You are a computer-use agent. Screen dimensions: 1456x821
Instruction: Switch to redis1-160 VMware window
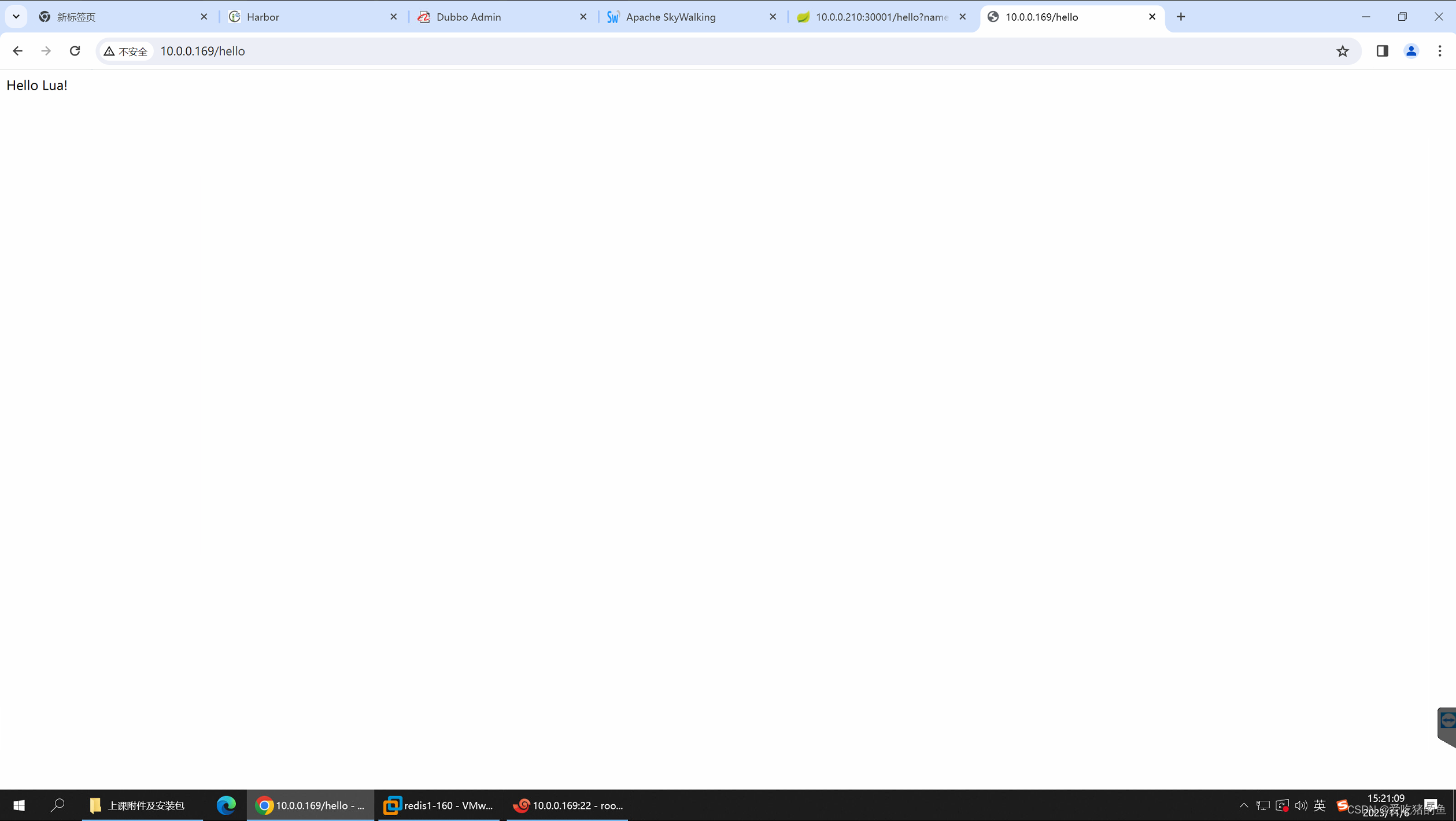pyautogui.click(x=438, y=805)
